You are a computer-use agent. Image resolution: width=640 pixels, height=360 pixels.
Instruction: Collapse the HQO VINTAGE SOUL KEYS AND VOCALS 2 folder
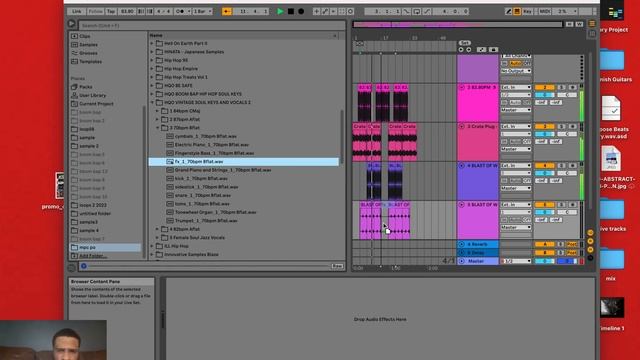tap(152, 102)
